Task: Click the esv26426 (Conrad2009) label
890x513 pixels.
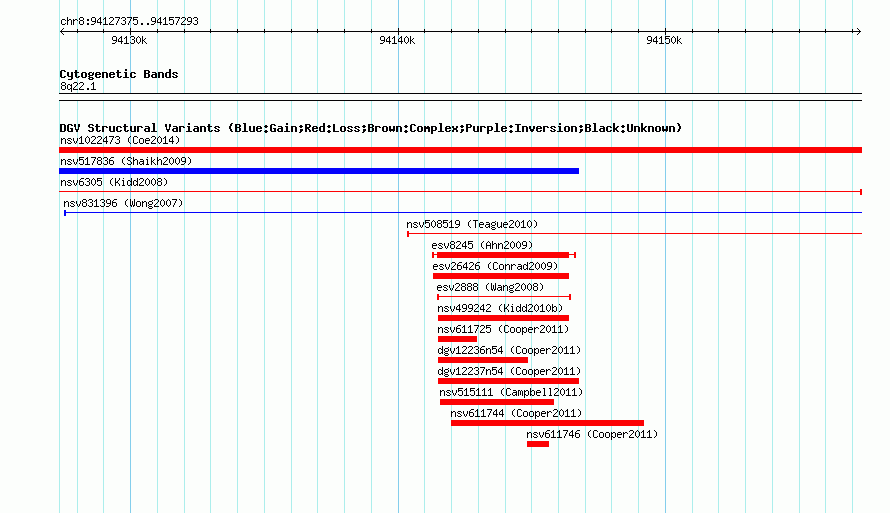Action: tap(495, 266)
